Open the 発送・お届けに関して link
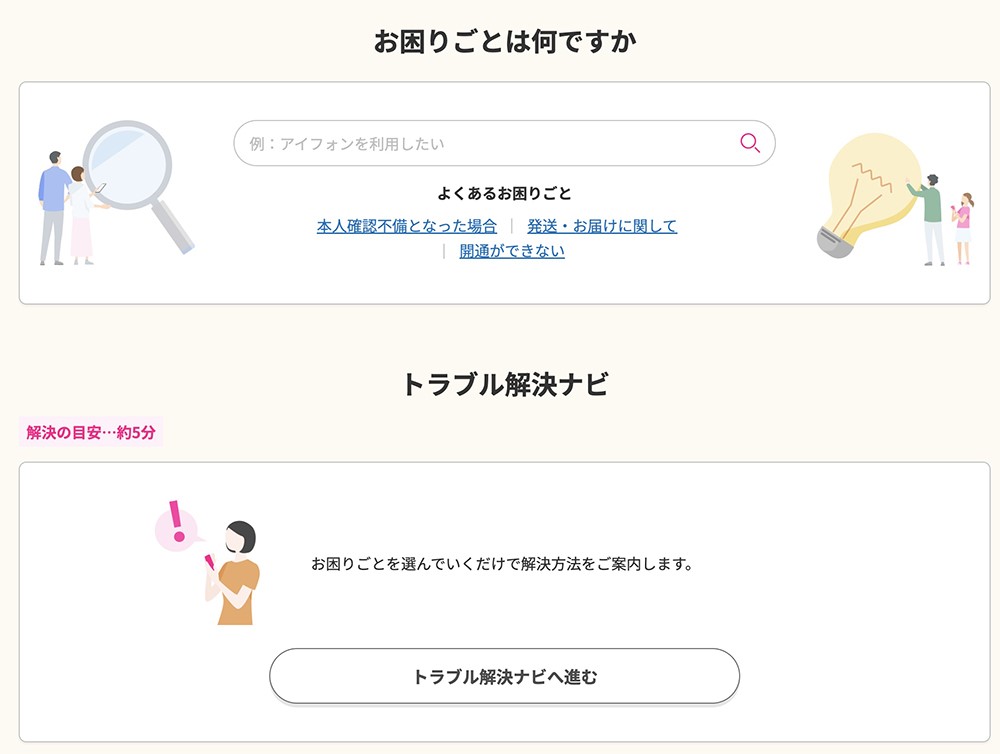This screenshot has height=754, width=1000. [602, 226]
